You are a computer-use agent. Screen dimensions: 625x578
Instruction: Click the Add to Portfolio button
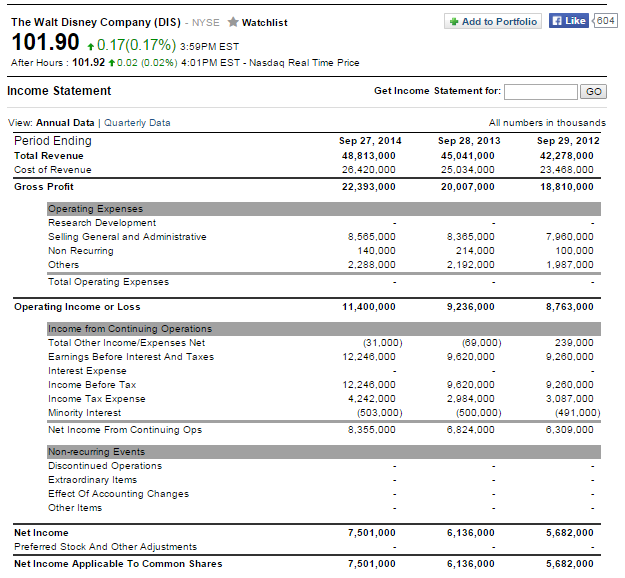tap(493, 22)
